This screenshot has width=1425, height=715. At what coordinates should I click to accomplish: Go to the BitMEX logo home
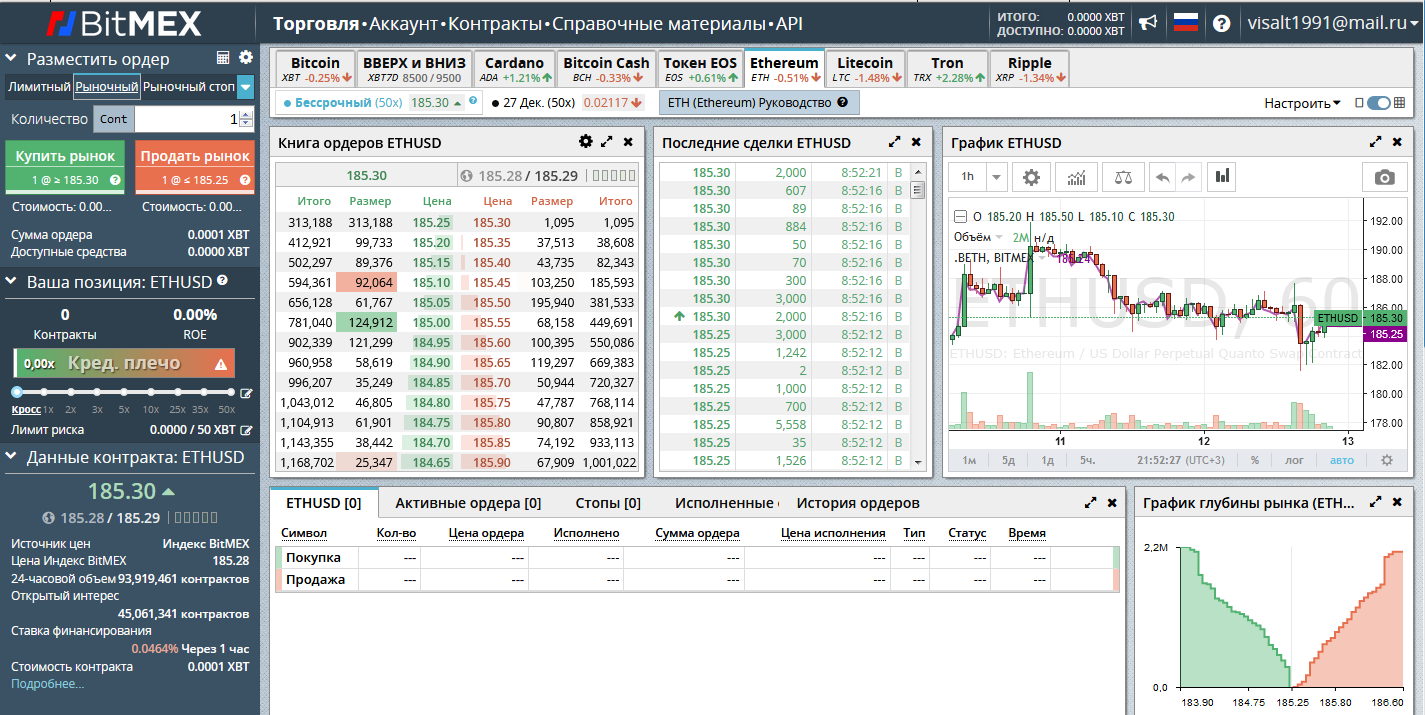[x=125, y=23]
